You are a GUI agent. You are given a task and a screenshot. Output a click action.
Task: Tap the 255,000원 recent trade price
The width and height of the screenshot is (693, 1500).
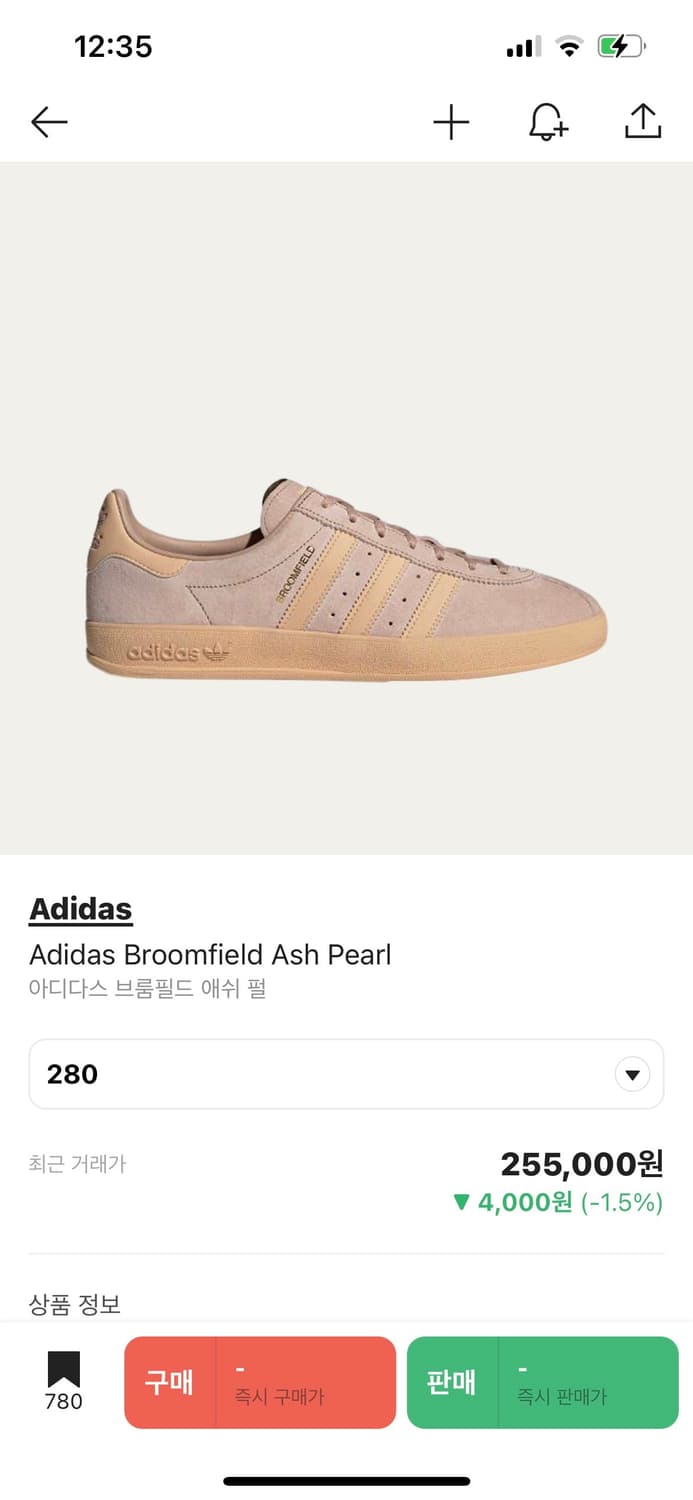point(581,1164)
